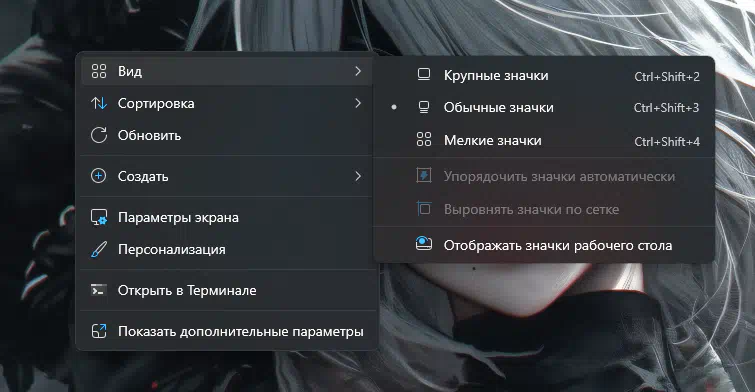Click the monitor gear icon beside Параметры экрана
Viewport: 755px width, 392px height.
[99, 217]
